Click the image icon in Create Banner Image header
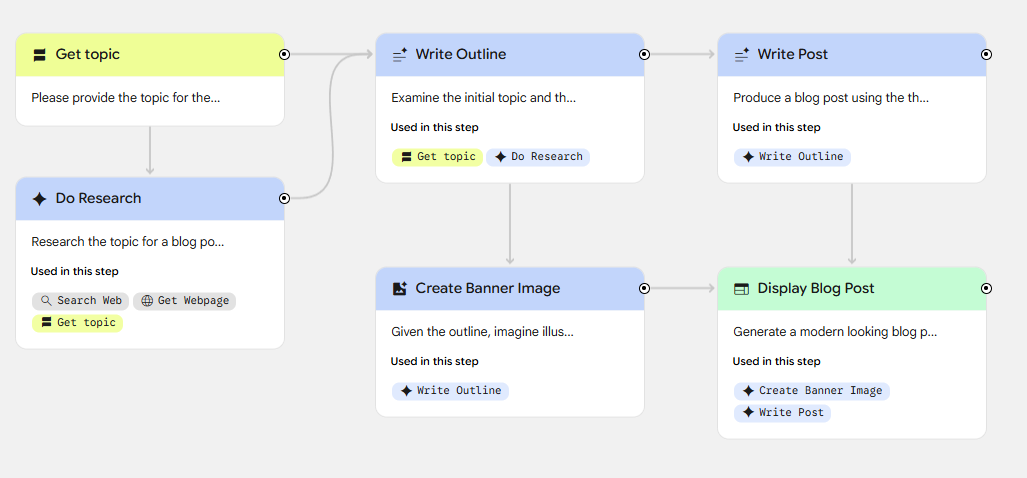This screenshot has width=1027, height=478. [399, 289]
